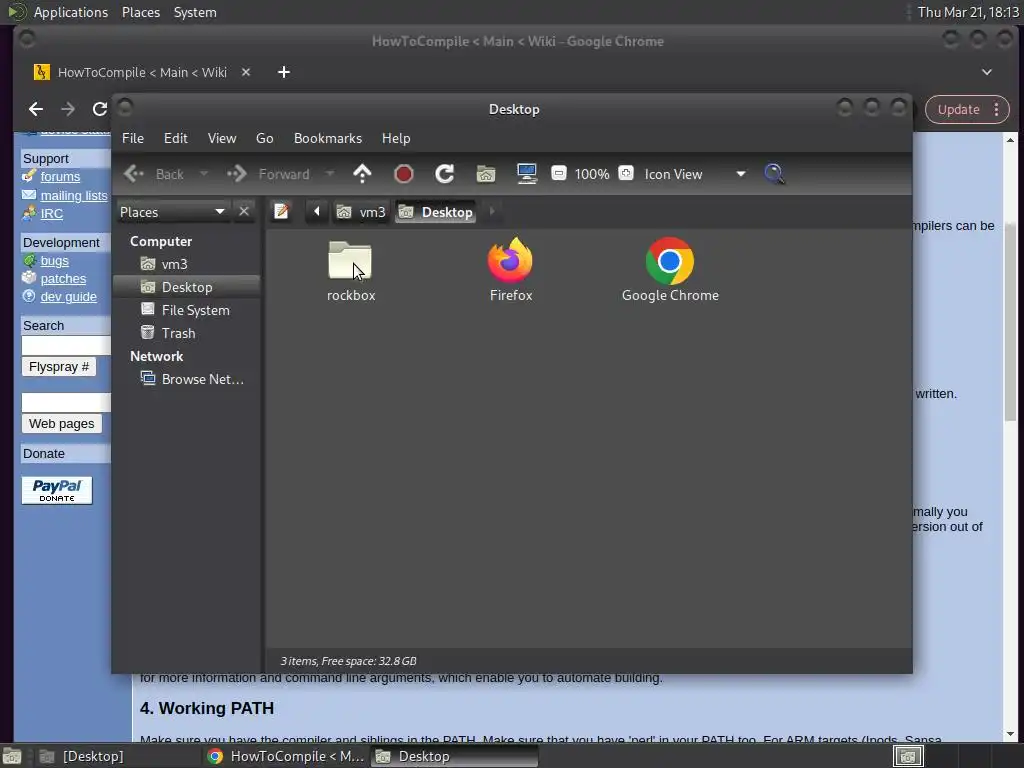Open Forward history dropdown arrow
The image size is (1024, 768).
pos(330,174)
